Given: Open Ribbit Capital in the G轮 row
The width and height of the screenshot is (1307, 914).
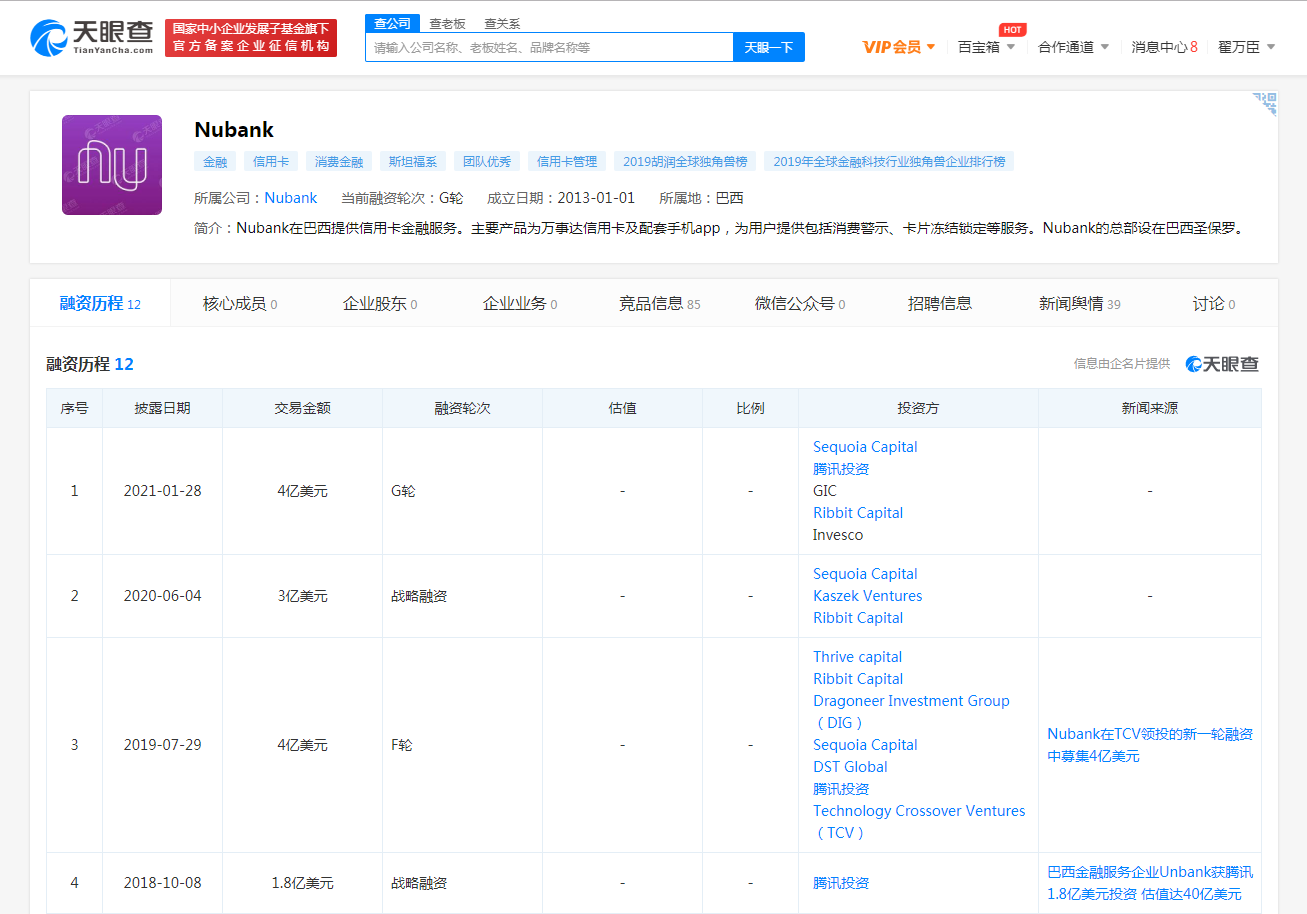Looking at the screenshot, I should (858, 513).
